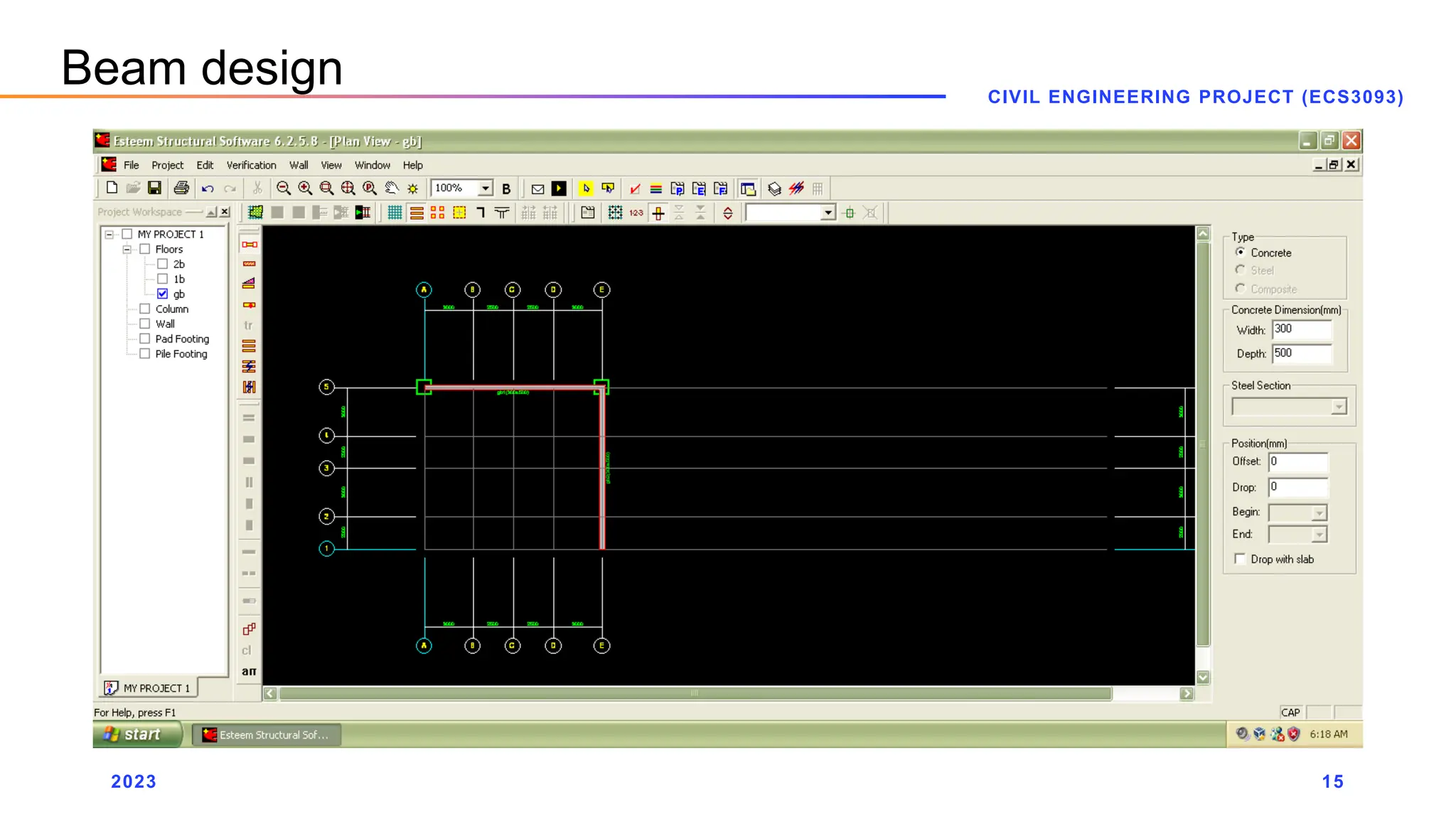Open the File menu
This screenshot has width=1456, height=819.
coord(132,165)
